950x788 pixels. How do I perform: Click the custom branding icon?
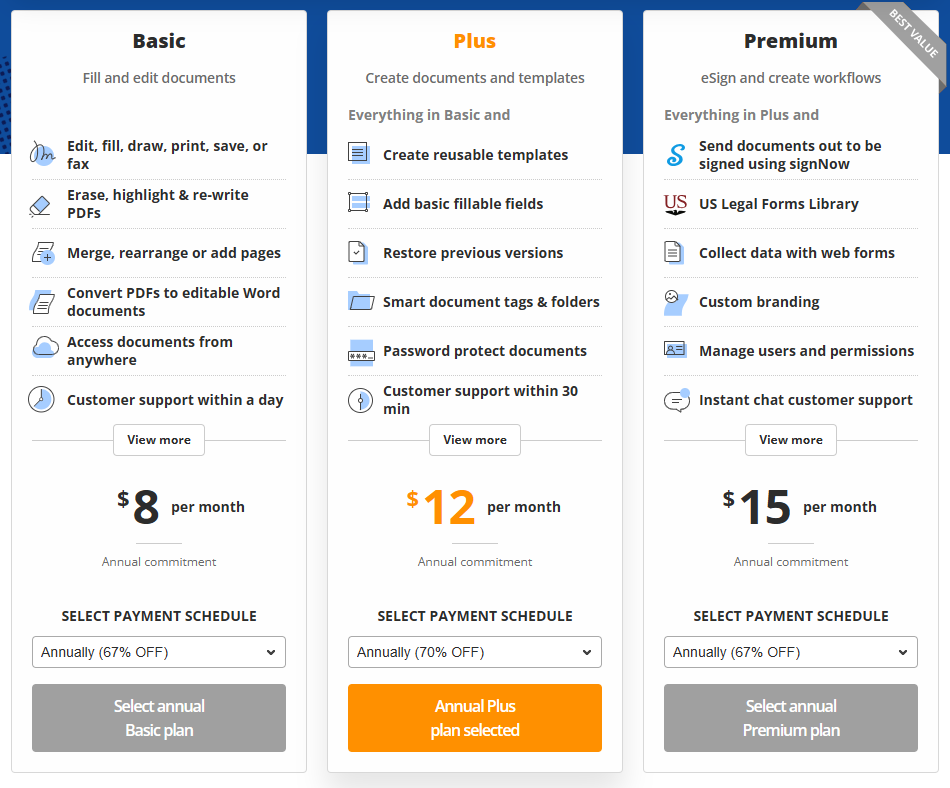pos(675,302)
